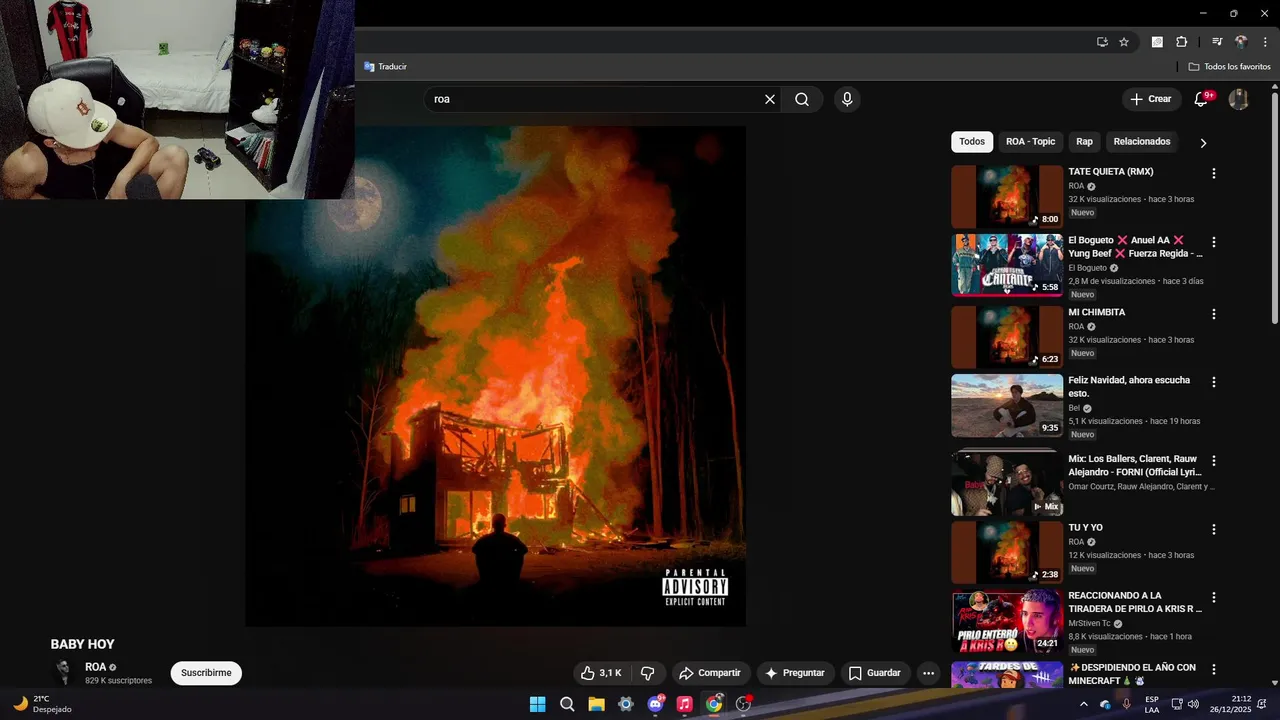Viewport: 1280px width, 720px height.
Task: Open the YouTube account avatar menu
Action: (x=1238, y=99)
